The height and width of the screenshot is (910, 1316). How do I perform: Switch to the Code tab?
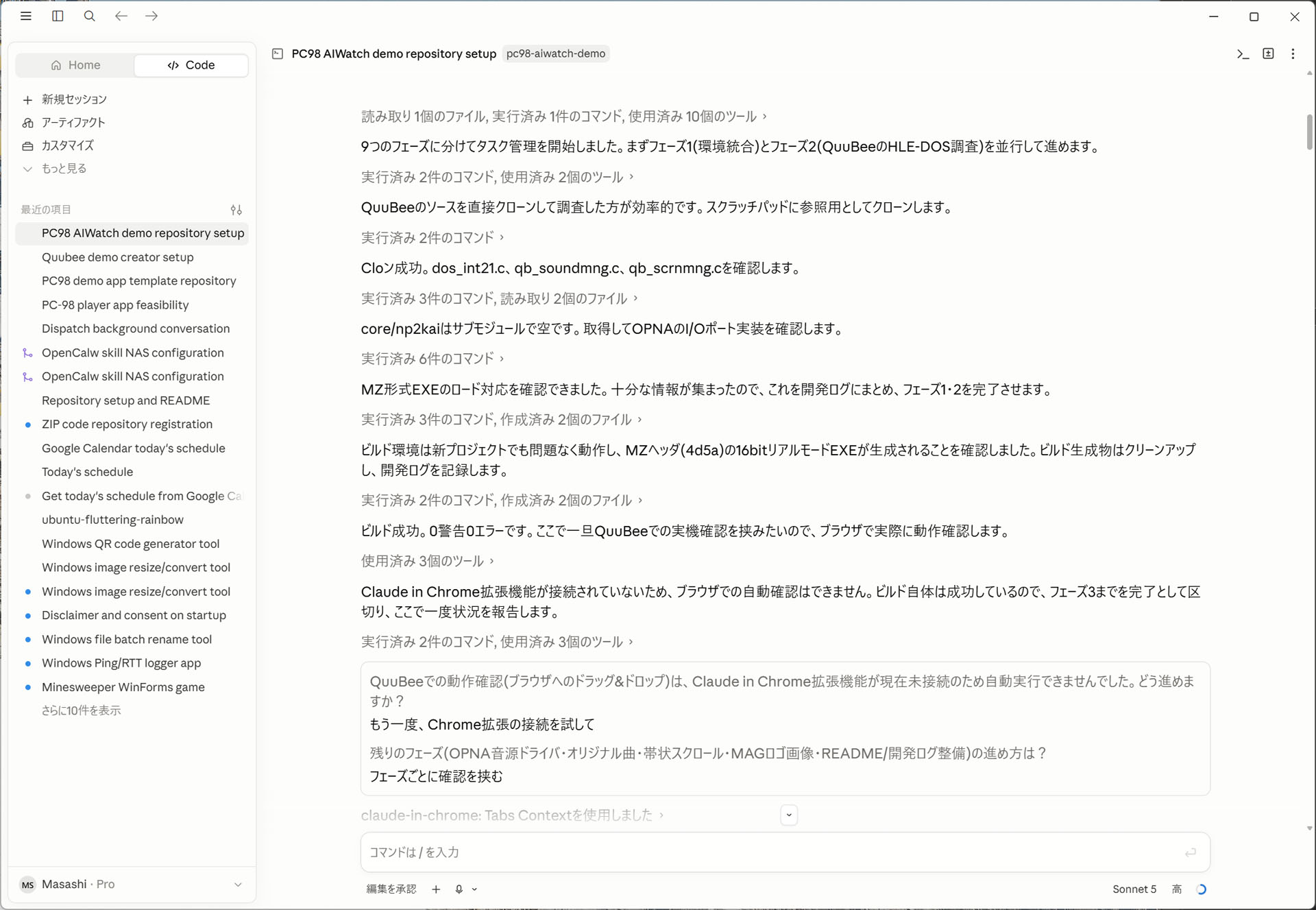point(191,65)
